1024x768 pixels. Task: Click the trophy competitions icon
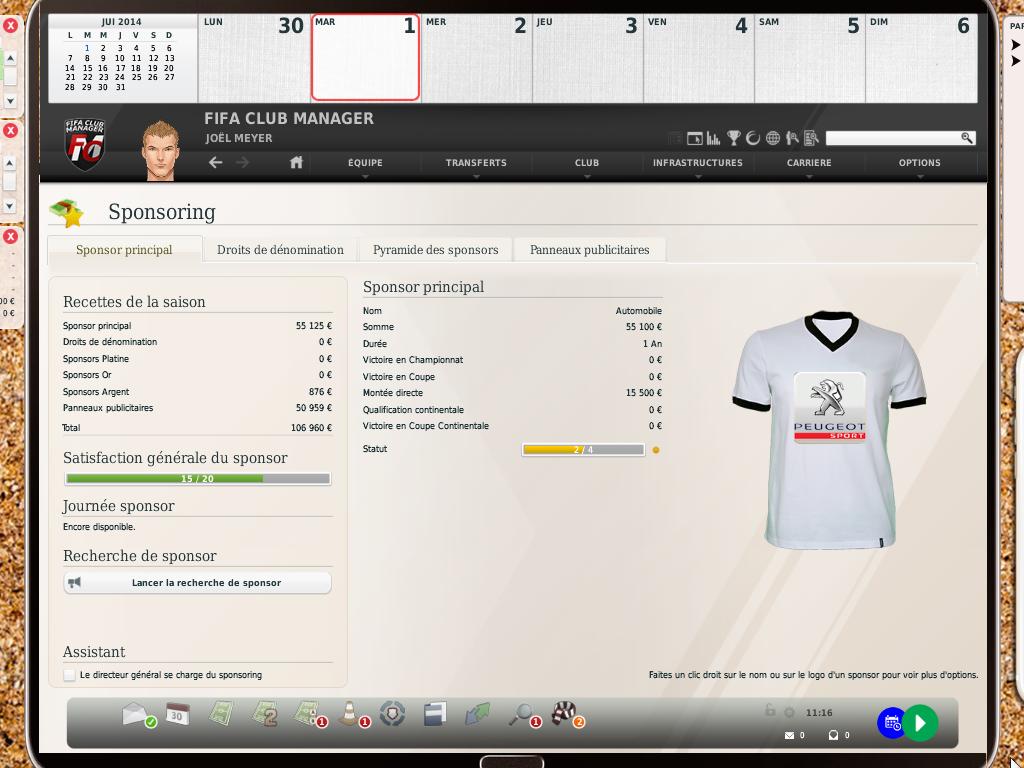click(x=733, y=138)
